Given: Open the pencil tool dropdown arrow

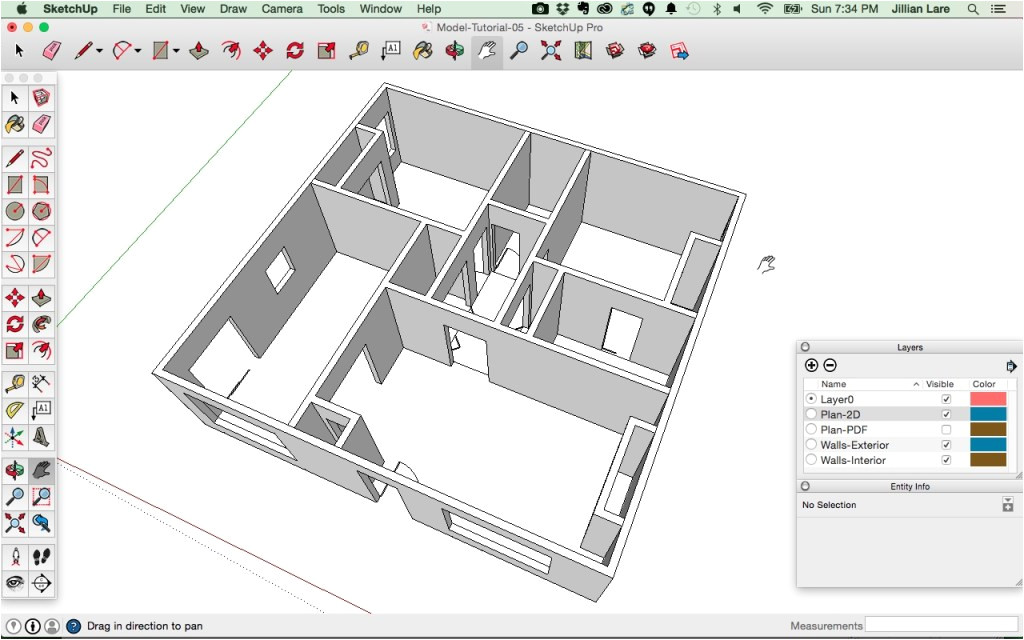Looking at the screenshot, I should coord(99,51).
